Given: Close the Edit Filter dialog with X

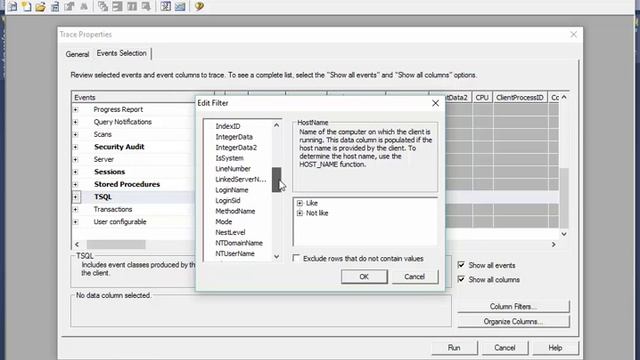Looking at the screenshot, I should [436, 103].
